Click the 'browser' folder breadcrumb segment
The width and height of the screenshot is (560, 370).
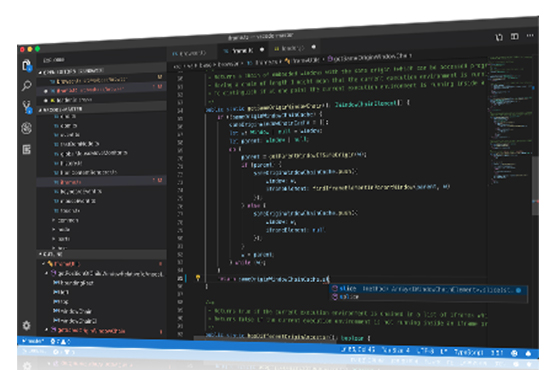click(228, 64)
